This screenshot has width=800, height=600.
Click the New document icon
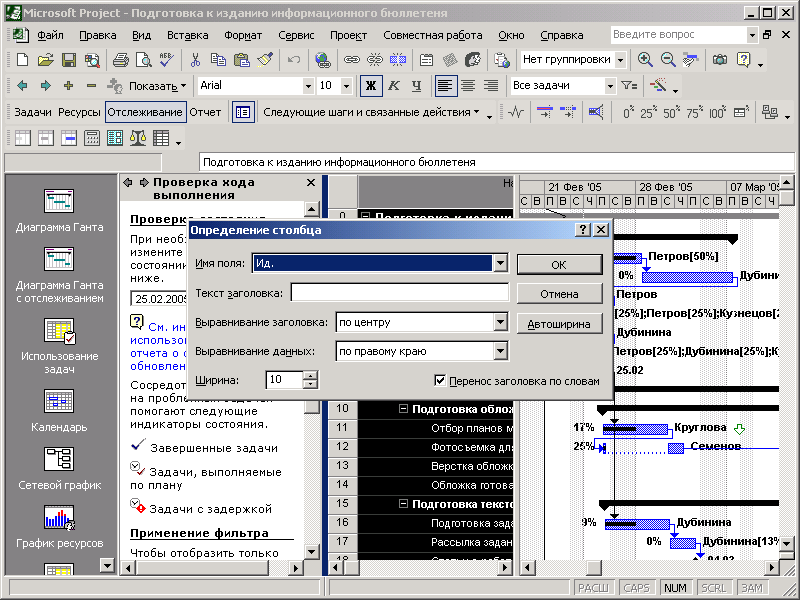point(22,60)
